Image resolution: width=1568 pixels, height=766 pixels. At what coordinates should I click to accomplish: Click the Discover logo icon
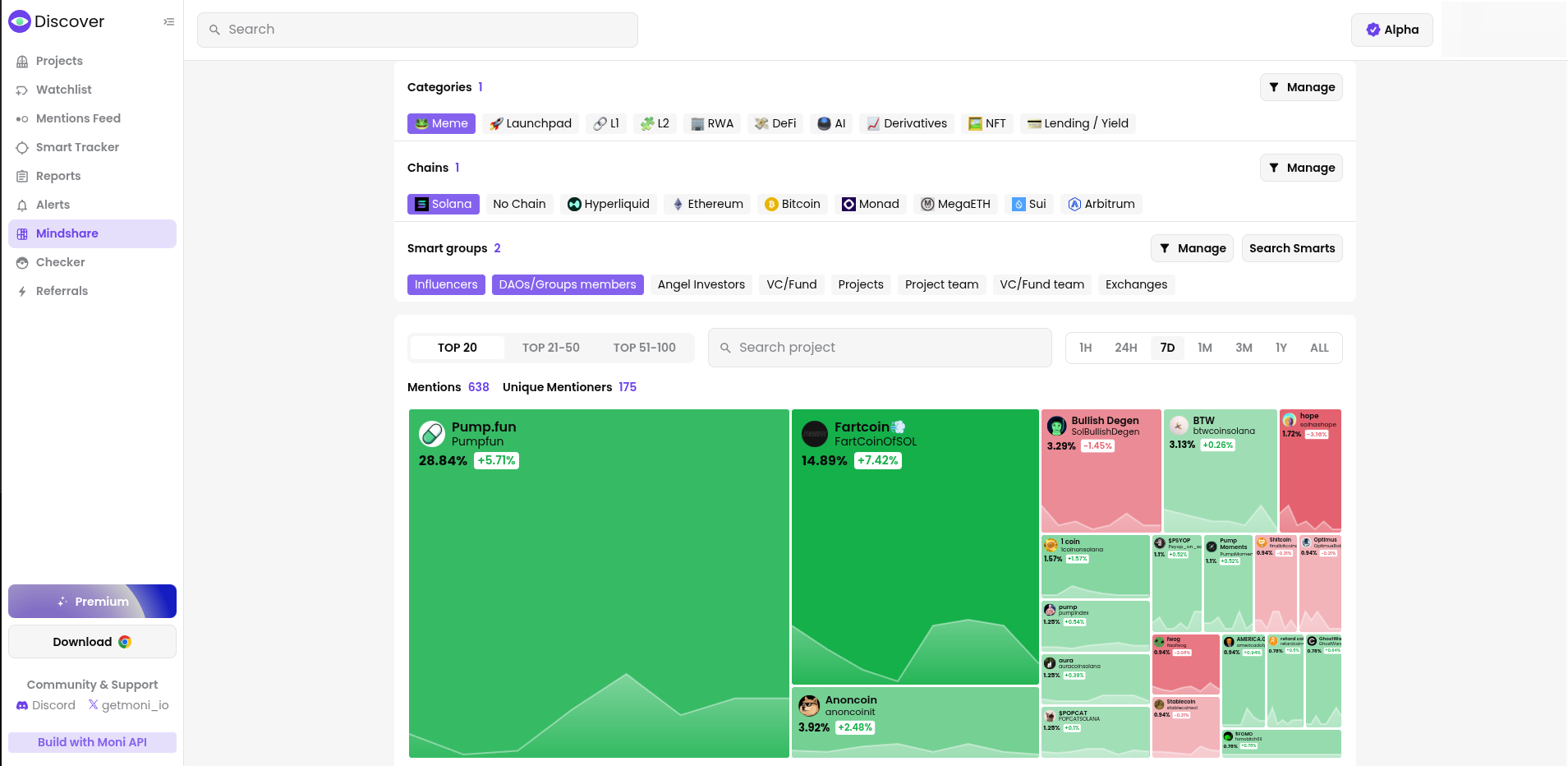click(x=20, y=21)
